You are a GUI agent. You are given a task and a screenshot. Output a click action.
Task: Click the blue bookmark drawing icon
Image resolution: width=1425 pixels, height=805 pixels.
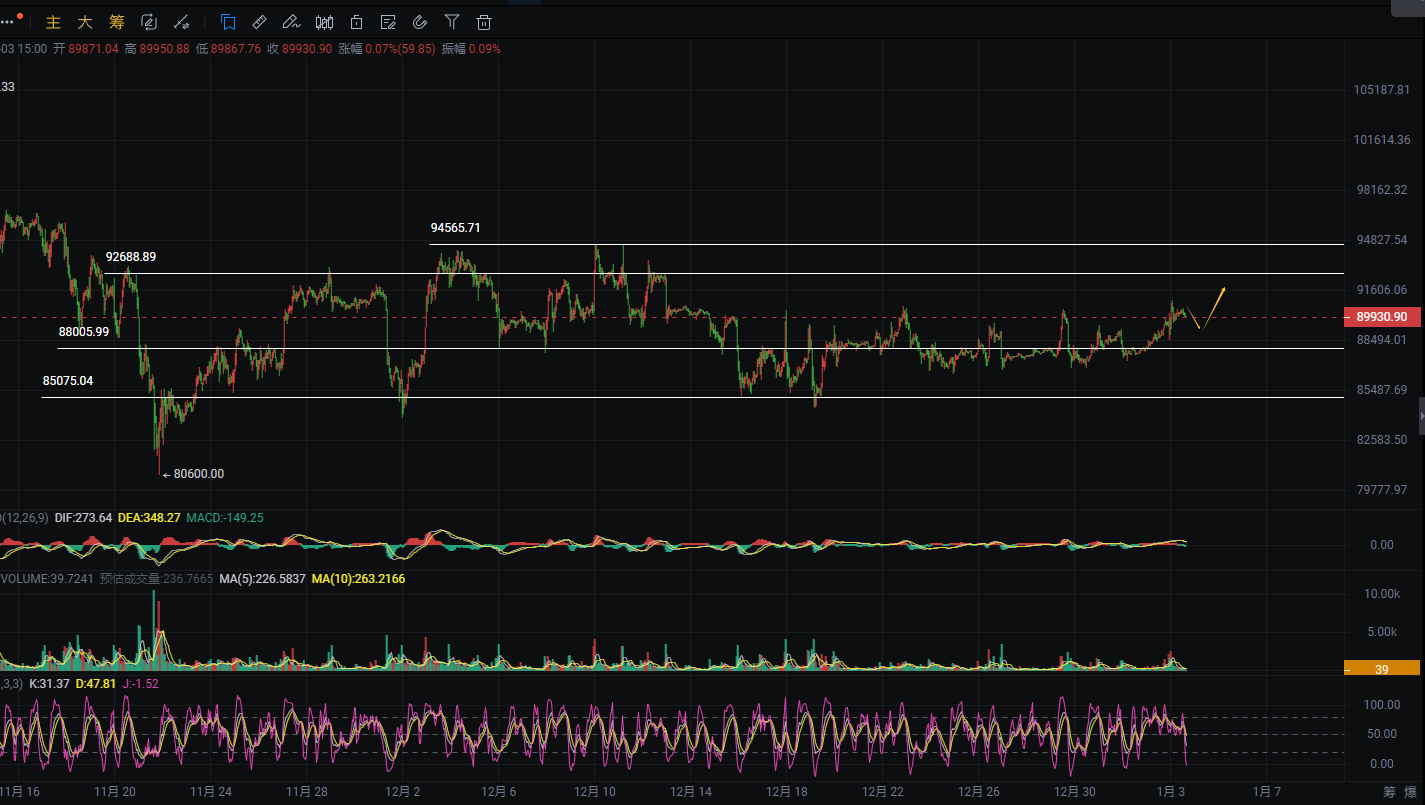228,21
